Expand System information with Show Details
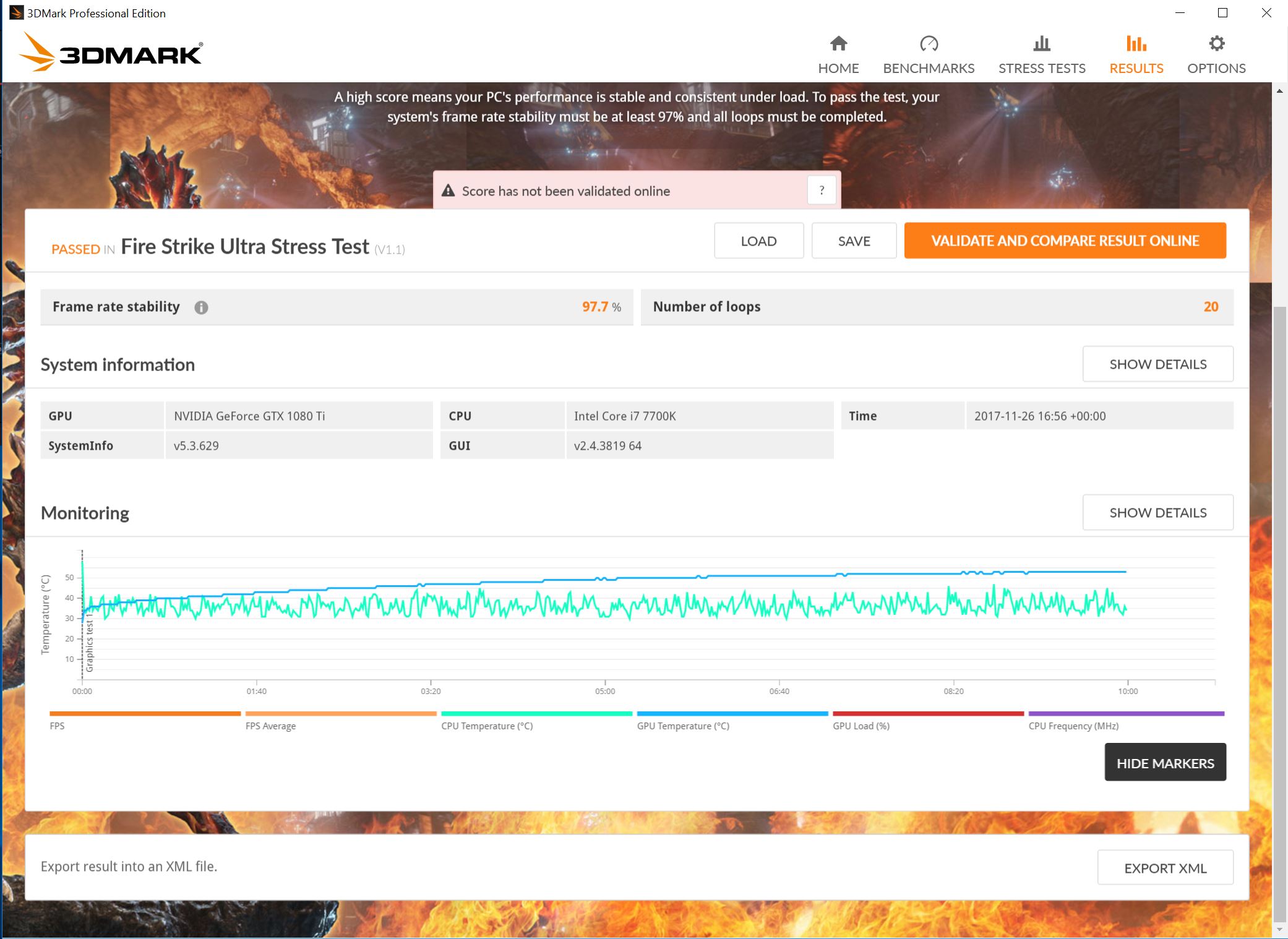Image resolution: width=1288 pixels, height=939 pixels. point(1157,364)
